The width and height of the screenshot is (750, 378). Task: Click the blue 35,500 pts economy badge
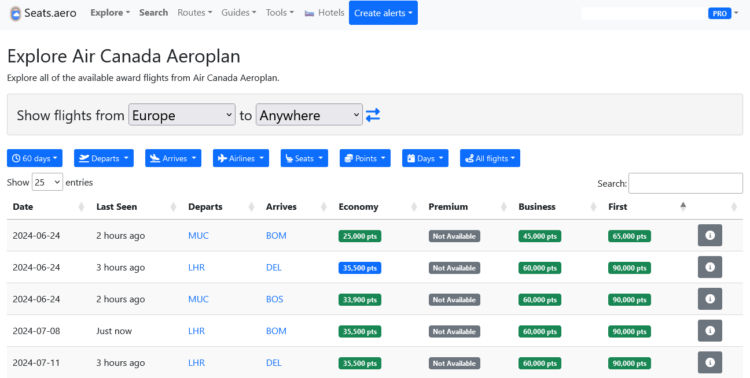click(360, 268)
